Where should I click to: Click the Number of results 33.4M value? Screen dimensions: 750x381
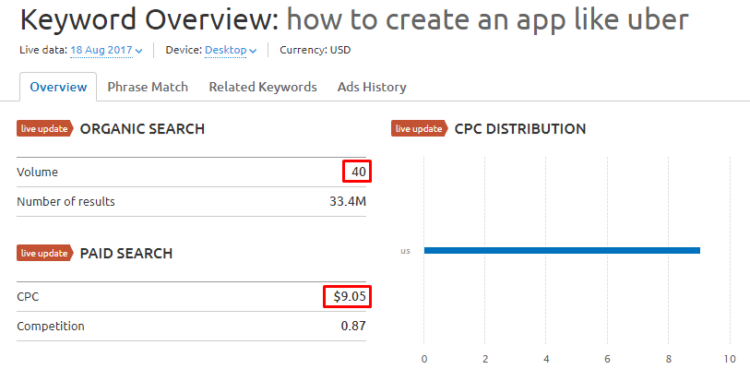348,202
